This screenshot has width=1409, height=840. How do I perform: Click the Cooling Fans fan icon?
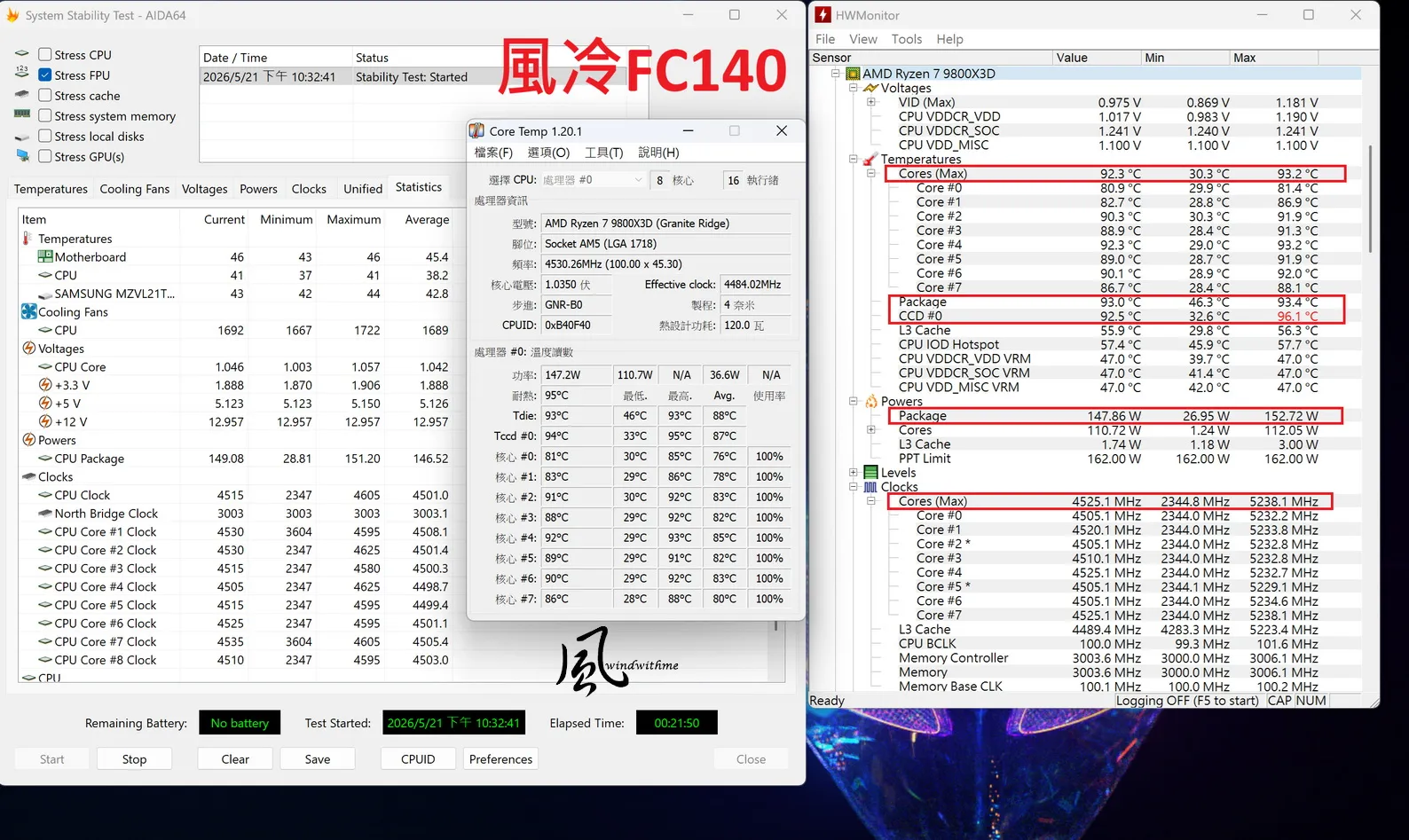coord(29,312)
